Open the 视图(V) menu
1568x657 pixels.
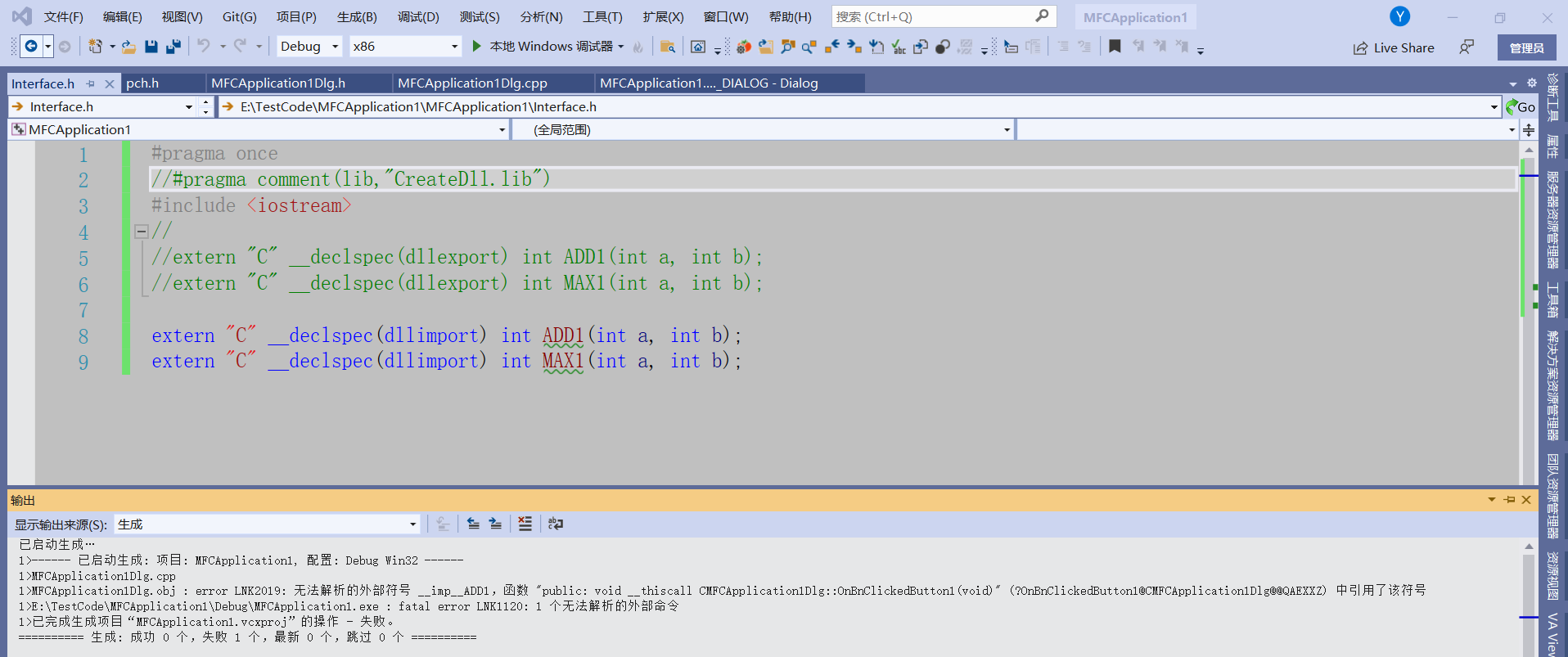pos(182,16)
